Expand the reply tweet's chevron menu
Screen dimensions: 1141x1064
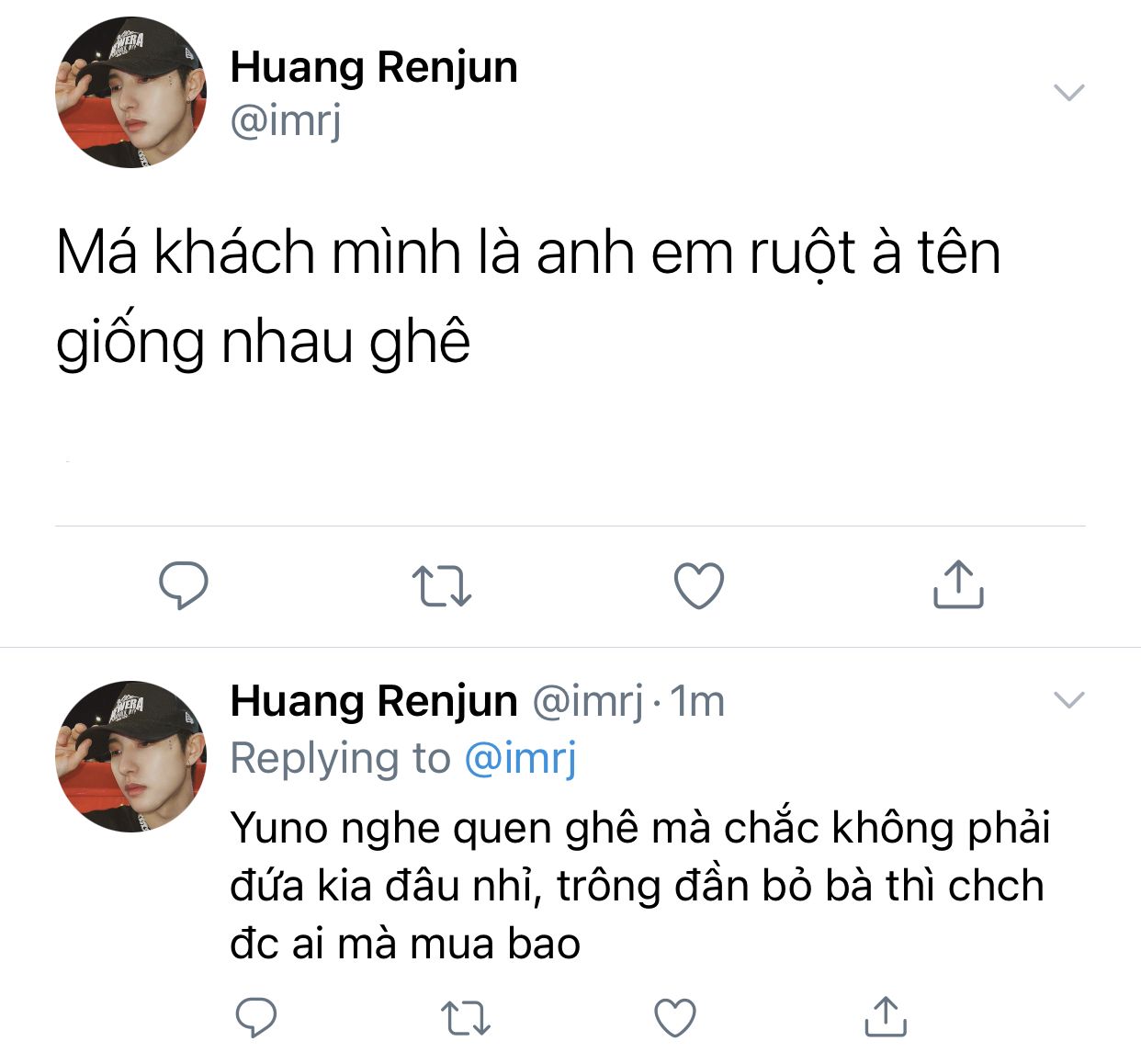point(1068,700)
